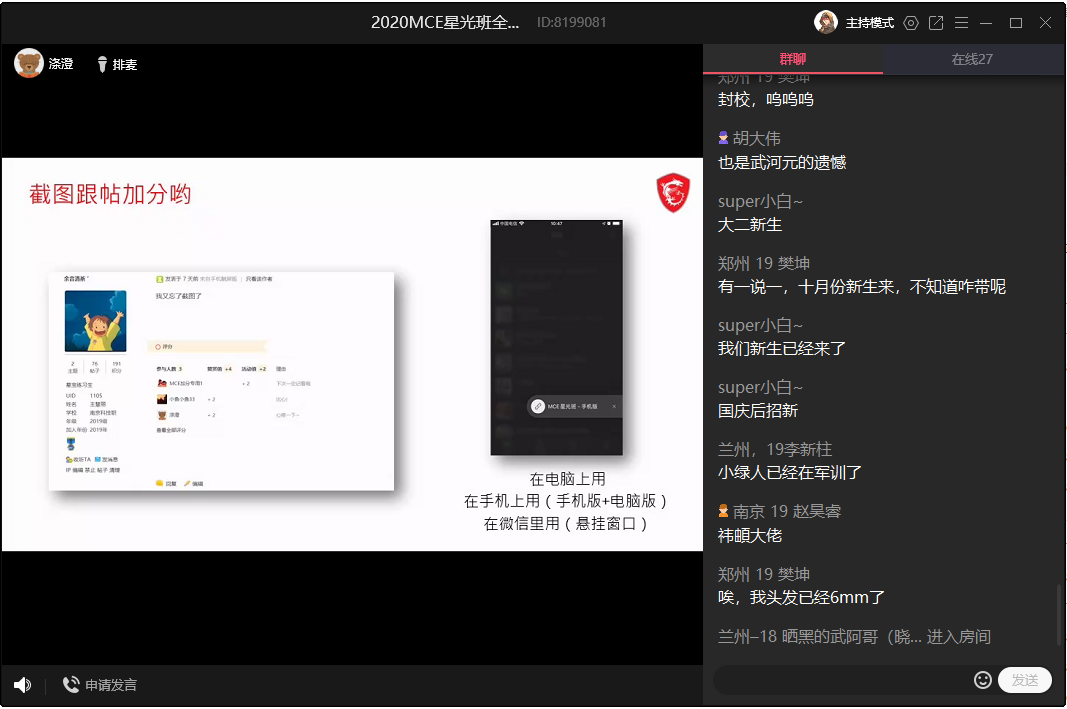
Task: Click 郑州 19 樊坤 above 有一说一 message
Action: coord(764,263)
